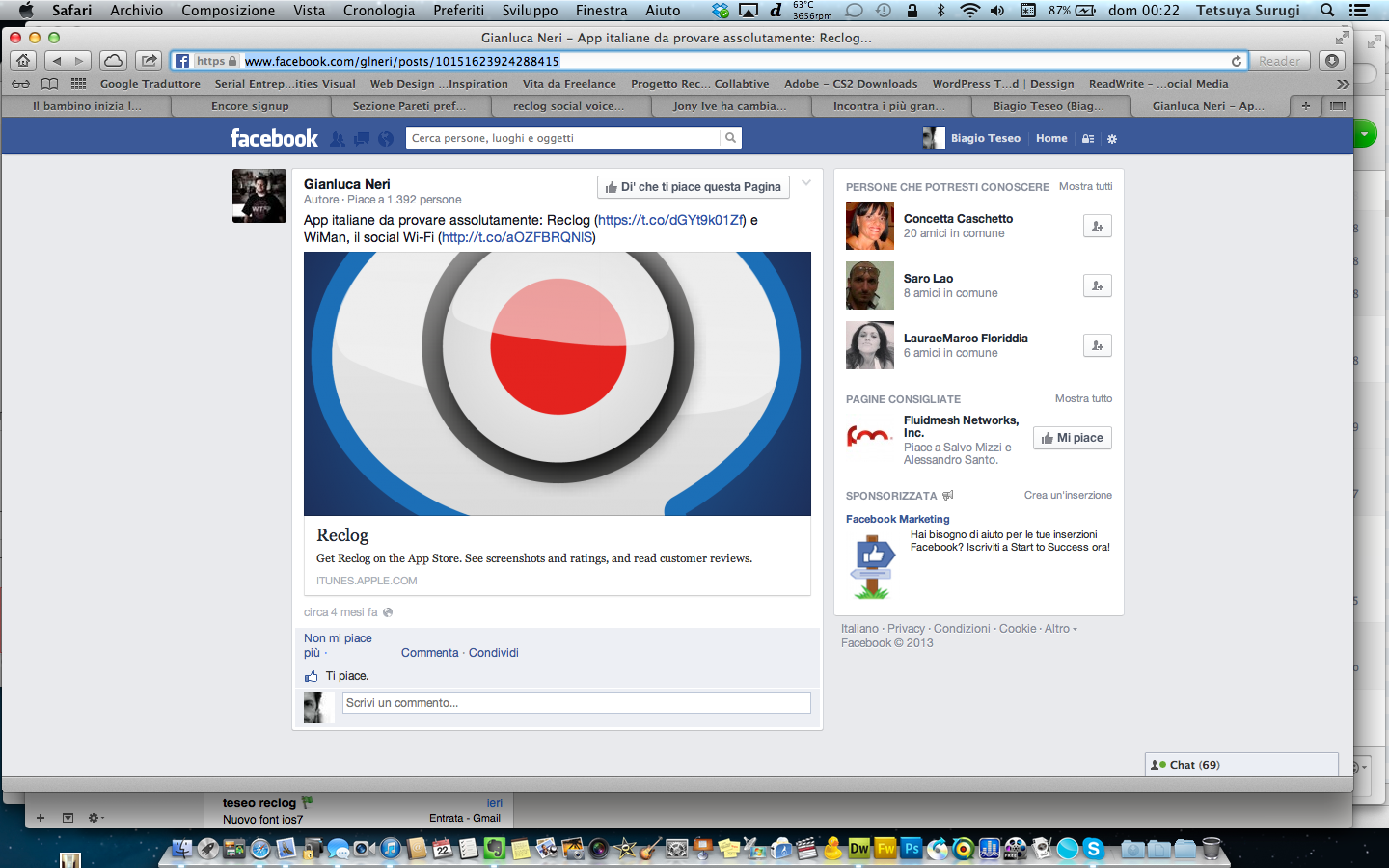
Task: Click the Safari address bar URL
Action: (x=401, y=61)
